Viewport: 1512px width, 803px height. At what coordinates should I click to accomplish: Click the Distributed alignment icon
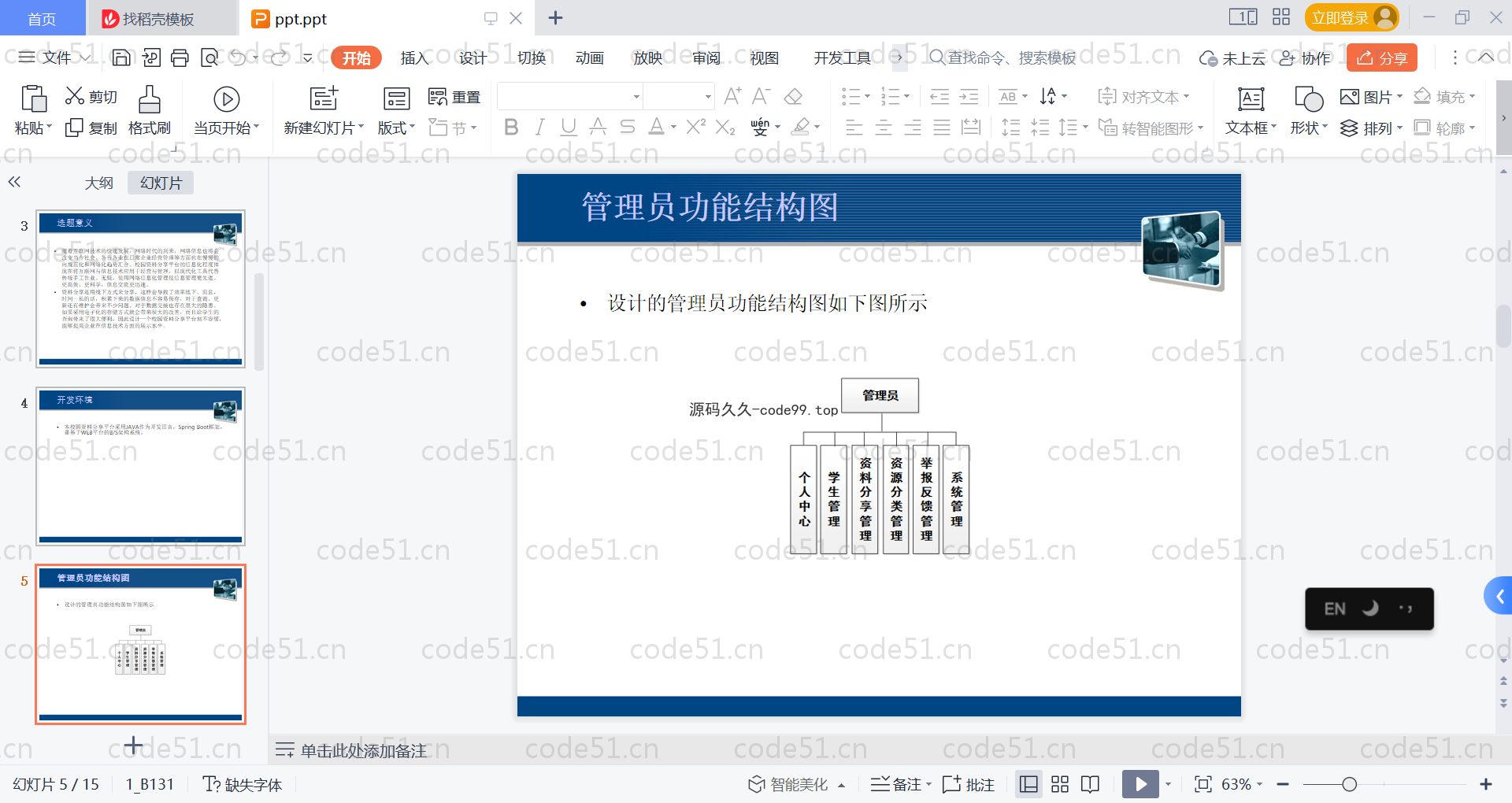point(971,127)
